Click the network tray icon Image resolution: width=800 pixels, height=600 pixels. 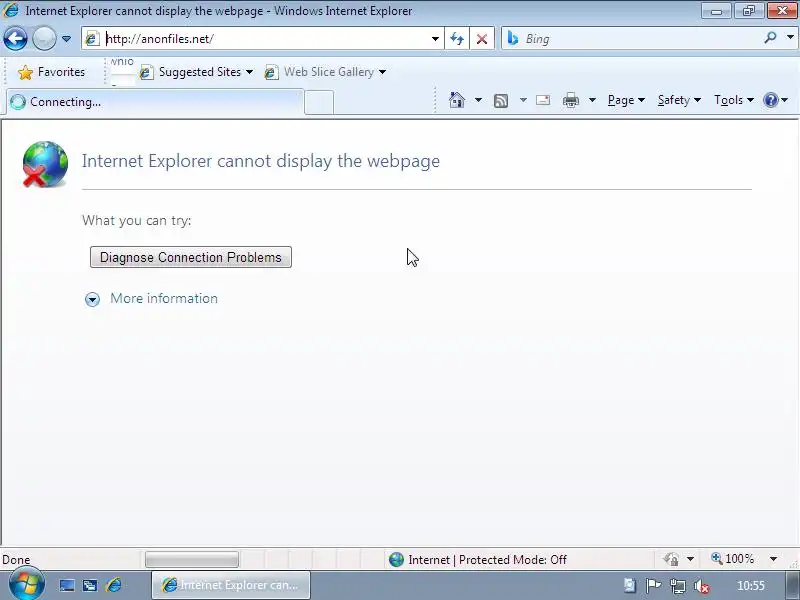point(678,586)
